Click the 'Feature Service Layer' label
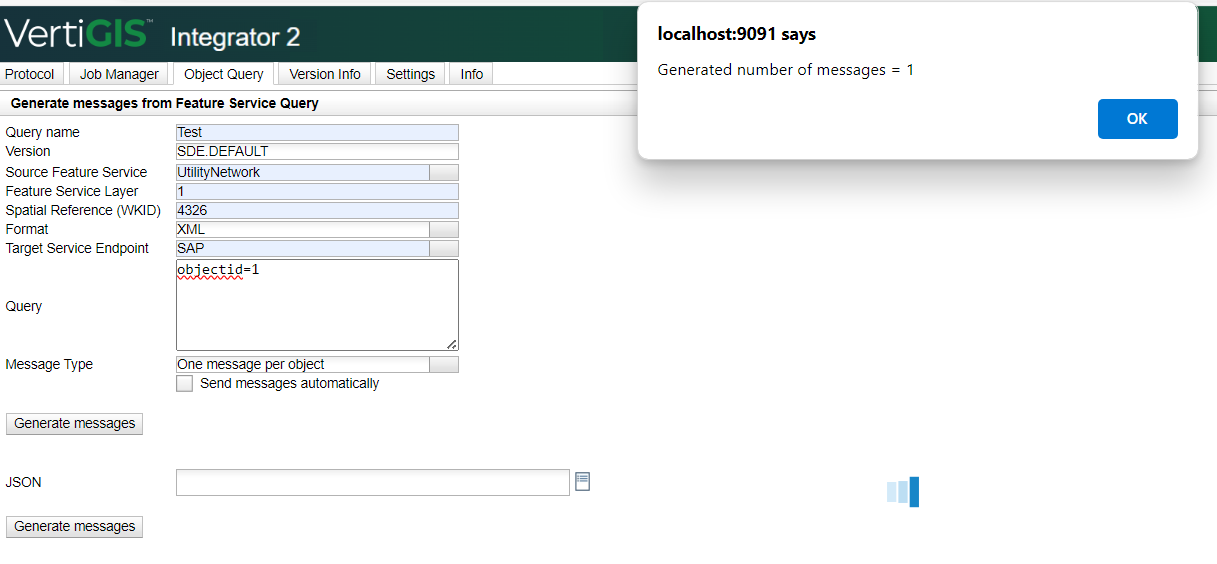Image resolution: width=1217 pixels, height=564 pixels. pyautogui.click(x=72, y=191)
